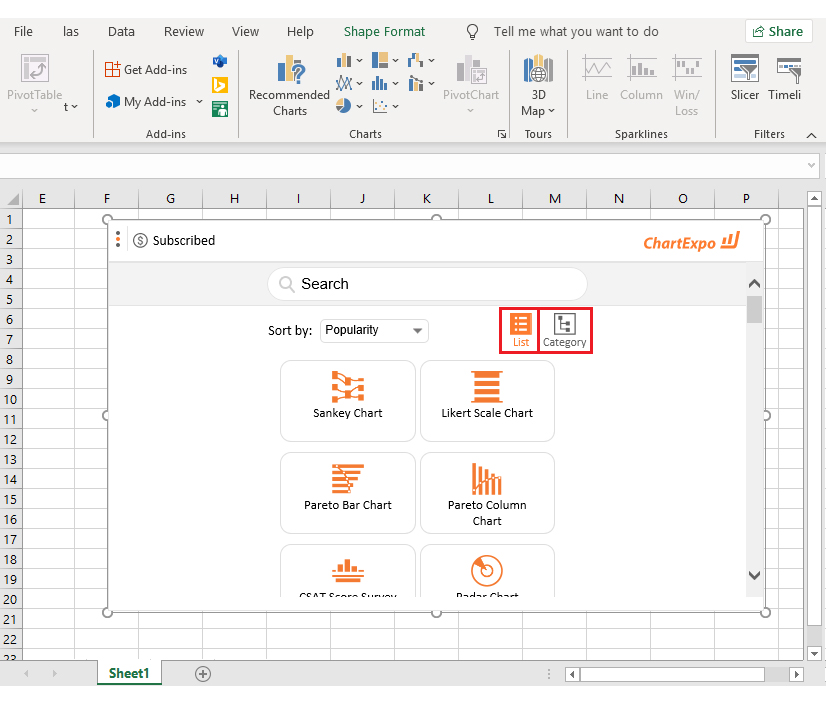
Task: Expand the formula bar
Action: [x=811, y=165]
